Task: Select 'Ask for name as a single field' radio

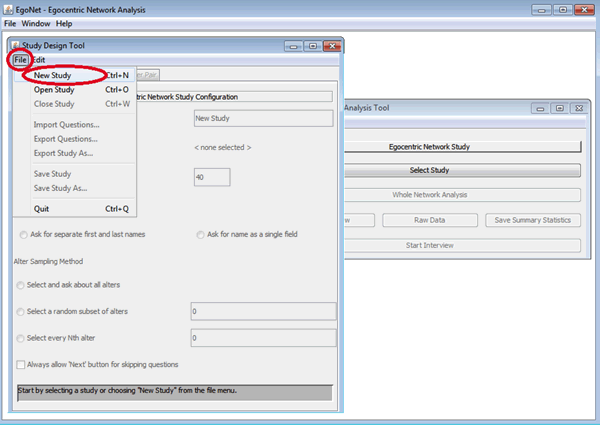Action: point(200,234)
